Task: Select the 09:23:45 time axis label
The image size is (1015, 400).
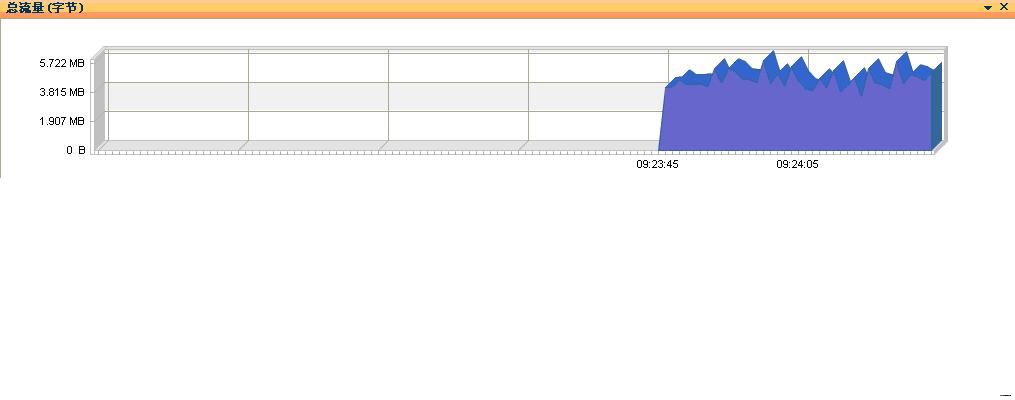Action: click(x=657, y=164)
